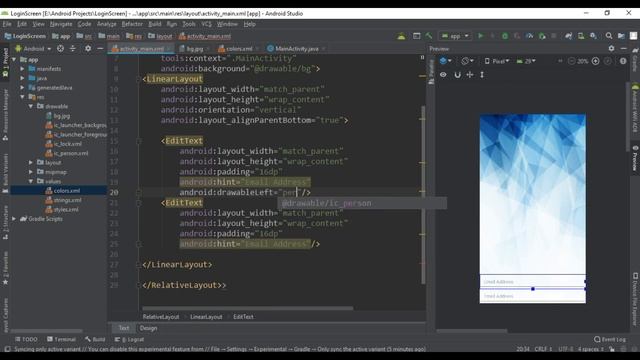
Task: Click LinearLayout in breadcrumb bar
Action: (206, 317)
